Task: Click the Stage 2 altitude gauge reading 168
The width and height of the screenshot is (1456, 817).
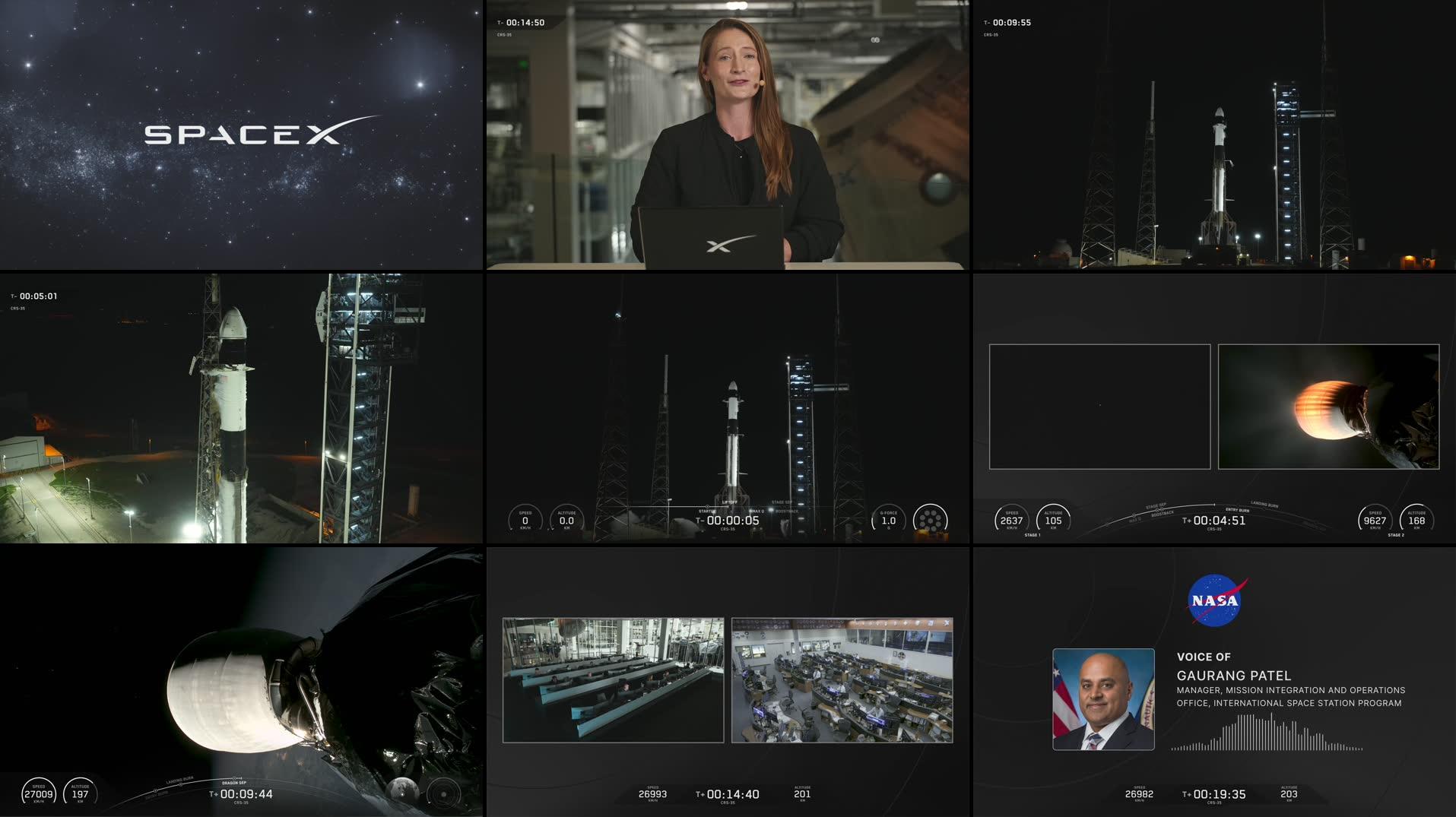Action: coord(1416,520)
